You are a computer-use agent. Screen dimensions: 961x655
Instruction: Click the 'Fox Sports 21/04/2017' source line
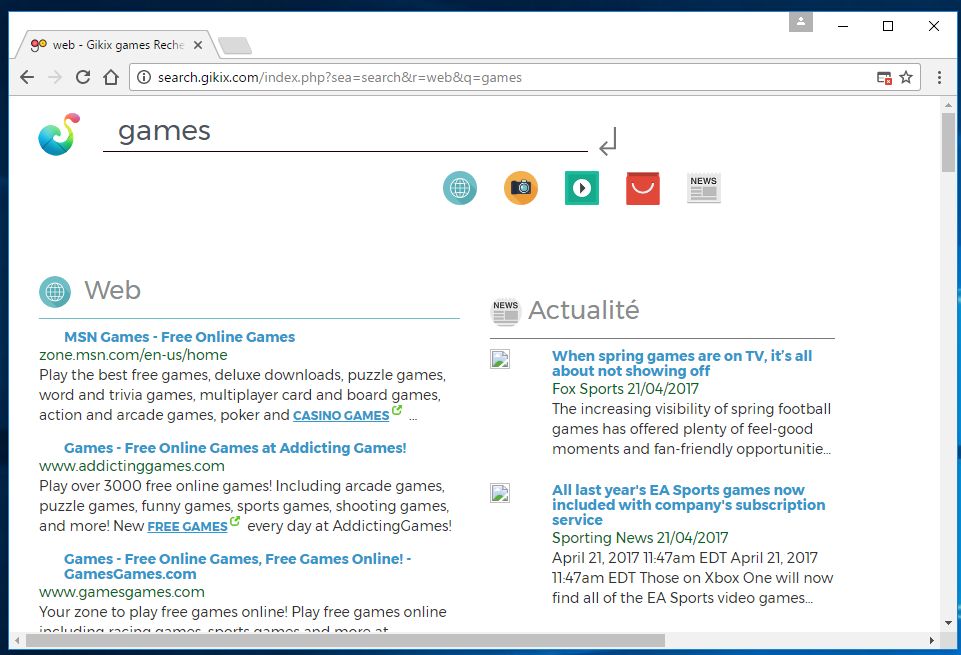(x=625, y=388)
